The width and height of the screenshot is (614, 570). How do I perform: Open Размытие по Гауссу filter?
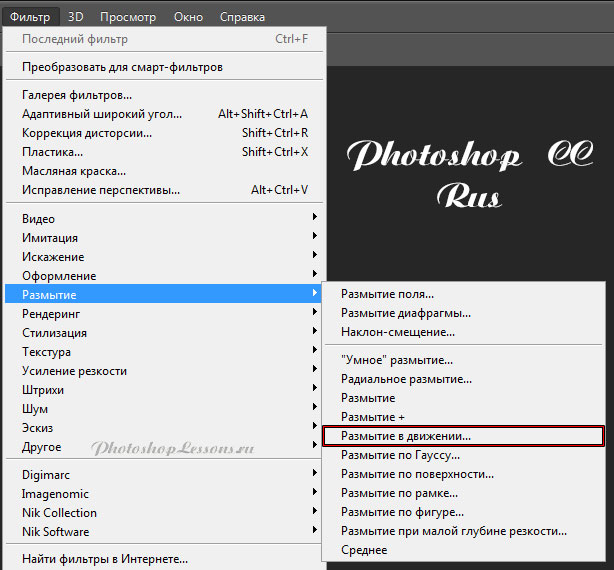click(463, 455)
